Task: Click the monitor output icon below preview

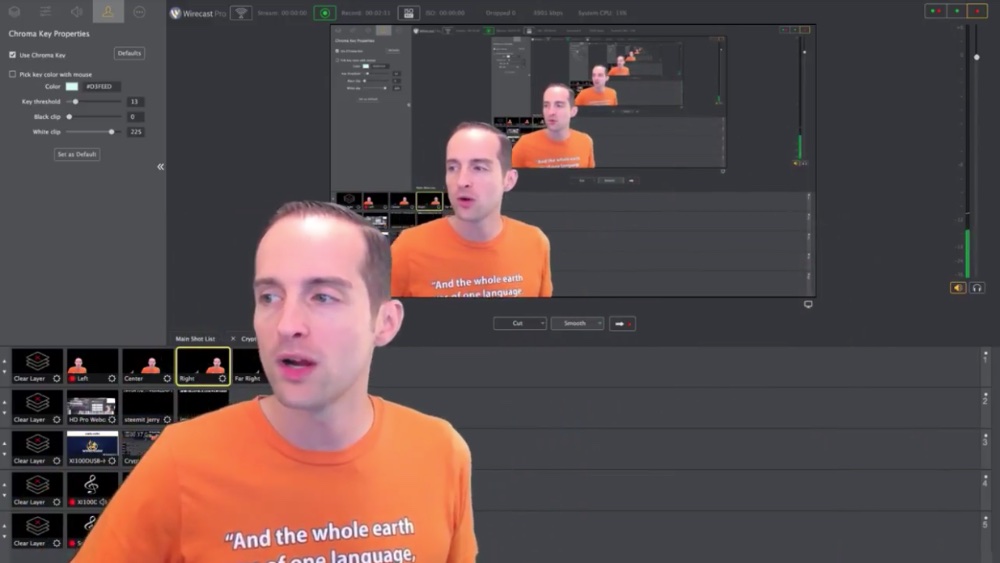Action: click(808, 305)
